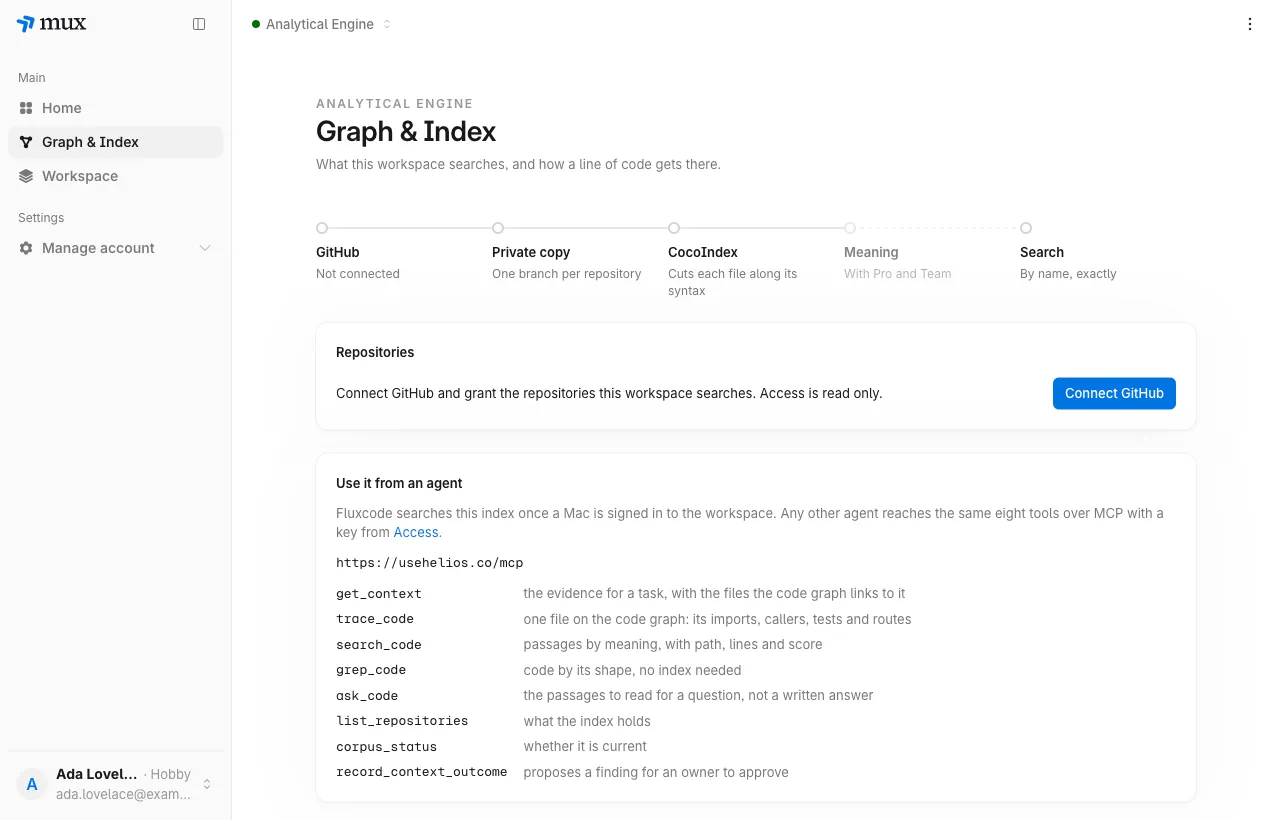Click 'what the index holds' description
This screenshot has height=820, width=1280.
click(587, 721)
